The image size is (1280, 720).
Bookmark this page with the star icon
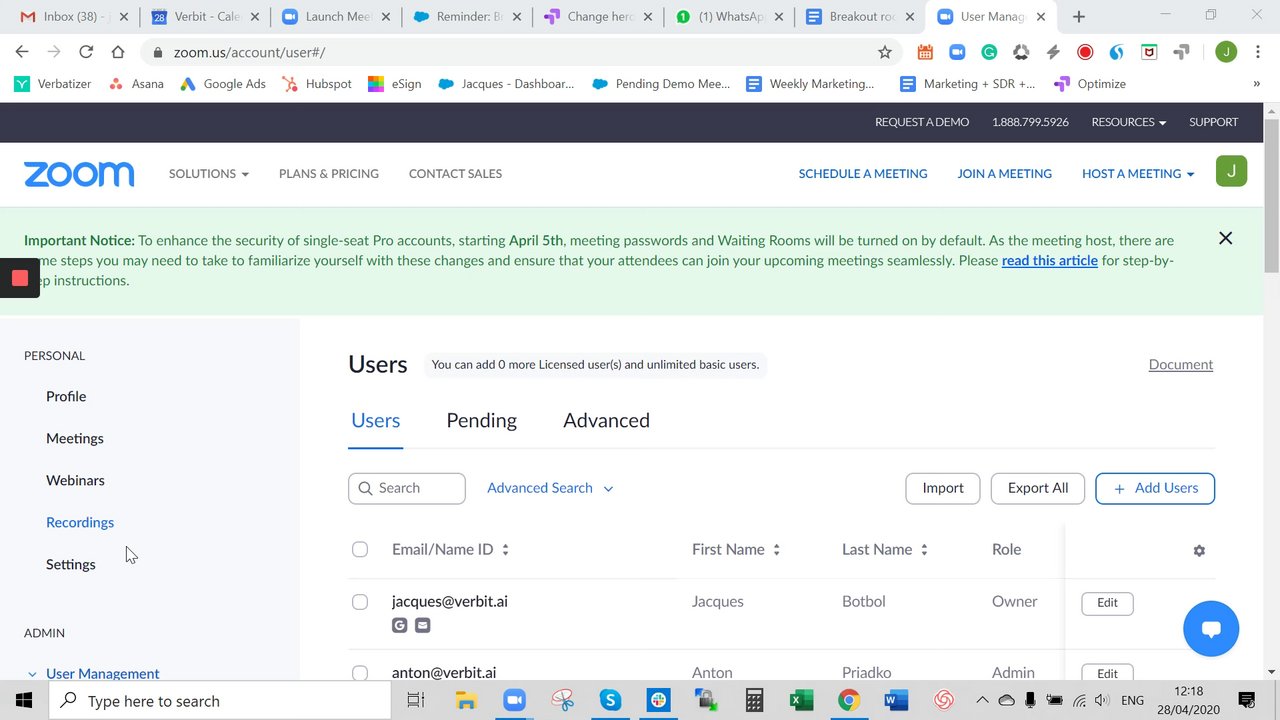(884, 52)
